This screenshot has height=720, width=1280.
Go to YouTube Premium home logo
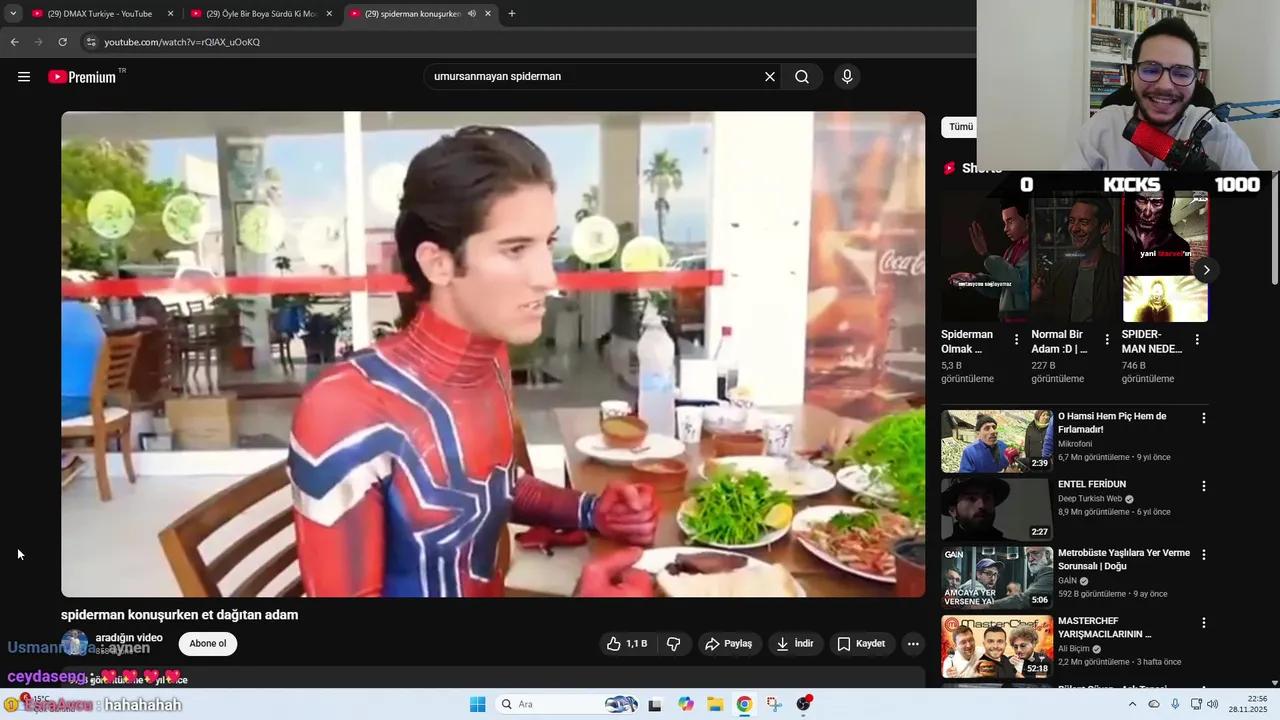pos(83,77)
